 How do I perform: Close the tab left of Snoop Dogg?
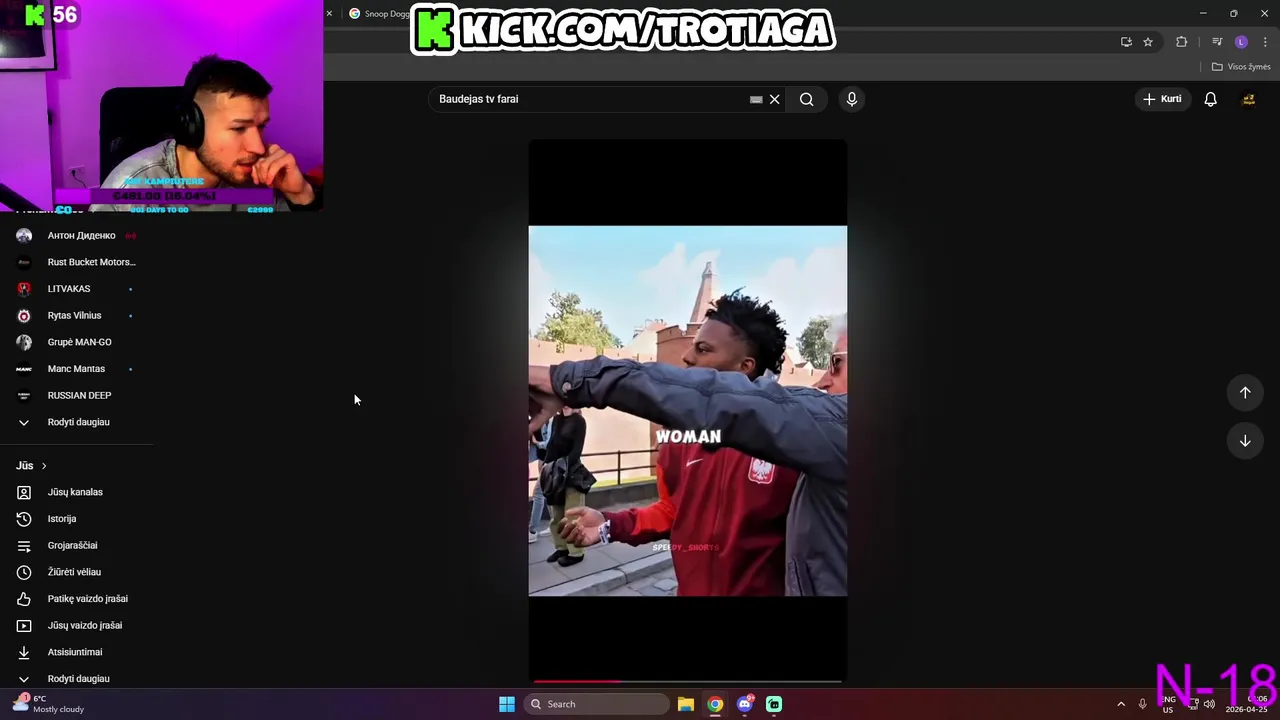(329, 14)
